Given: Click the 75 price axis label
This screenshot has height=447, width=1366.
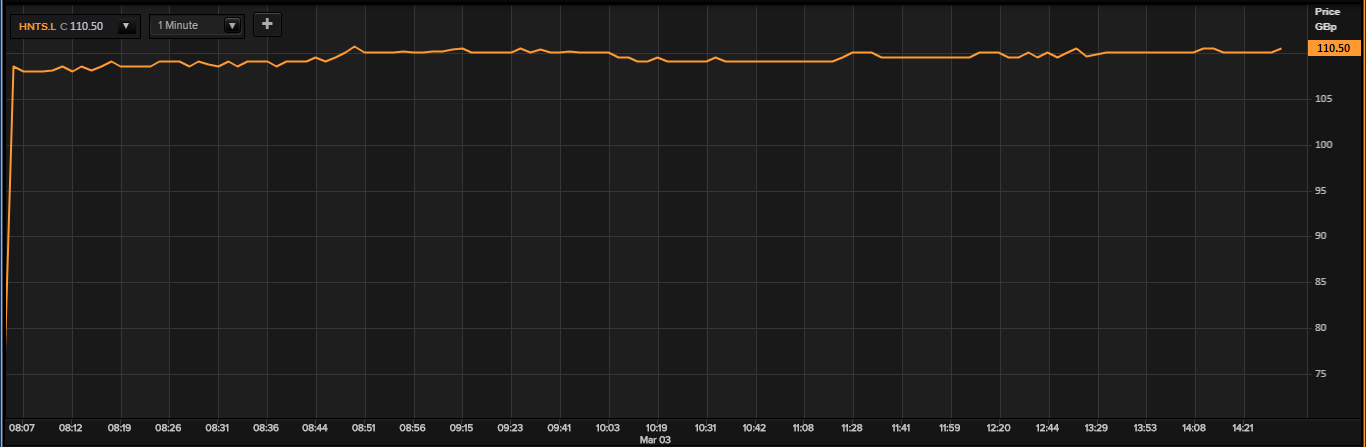Looking at the screenshot, I should point(1320,374).
